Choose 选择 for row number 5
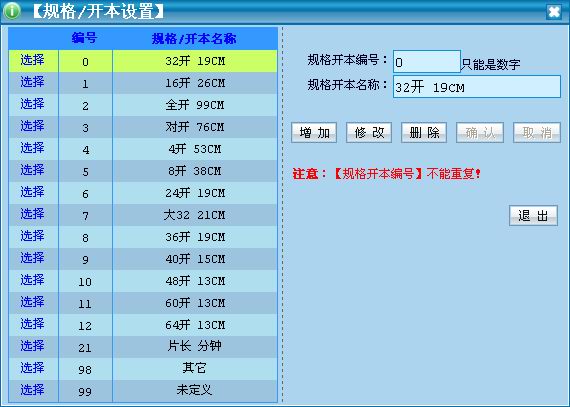Viewport: 570px width, 407px height. 32,170
